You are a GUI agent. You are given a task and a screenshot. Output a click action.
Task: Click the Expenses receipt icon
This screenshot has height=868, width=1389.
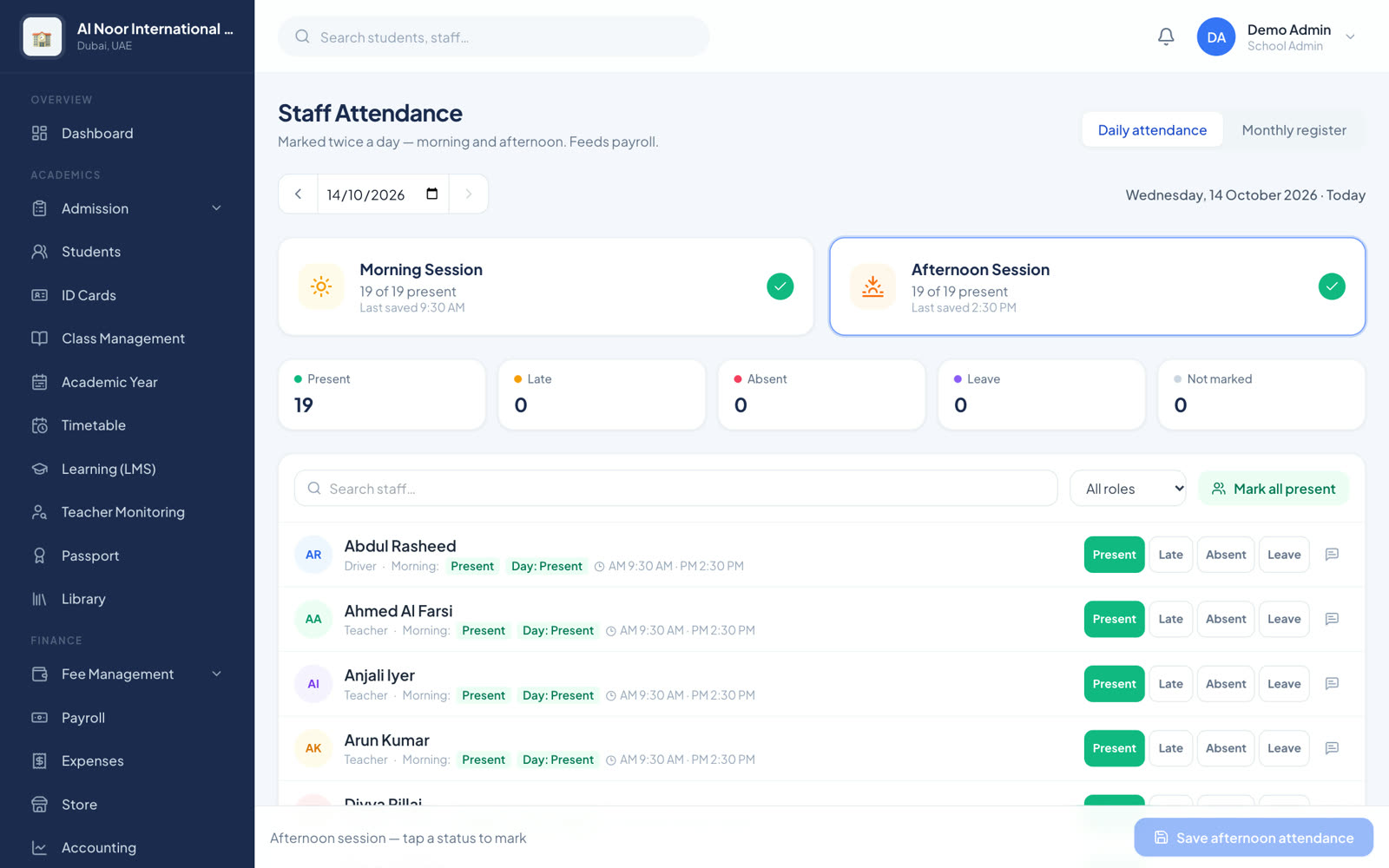[40, 761]
